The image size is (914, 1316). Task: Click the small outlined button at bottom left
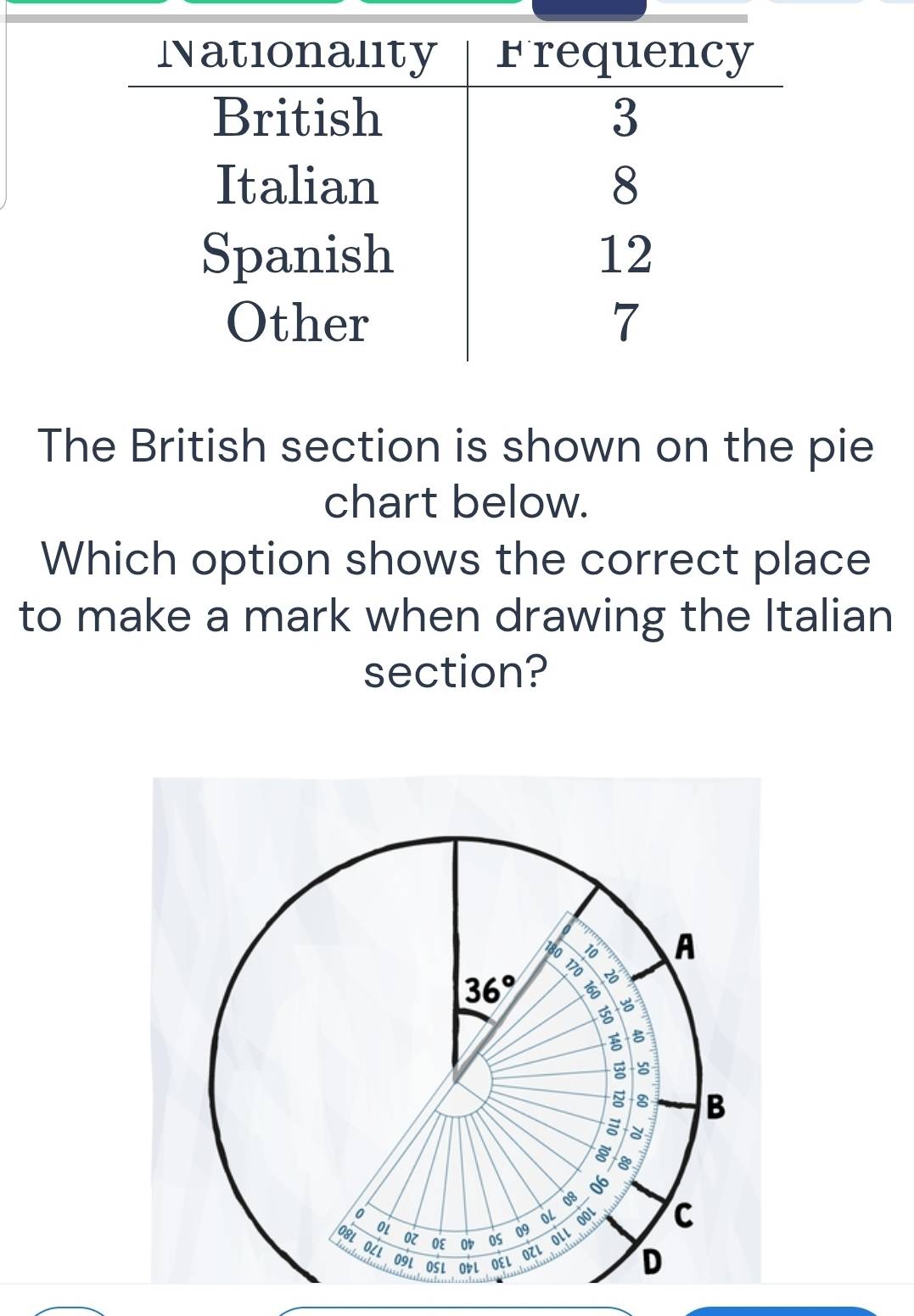pos(70,1313)
